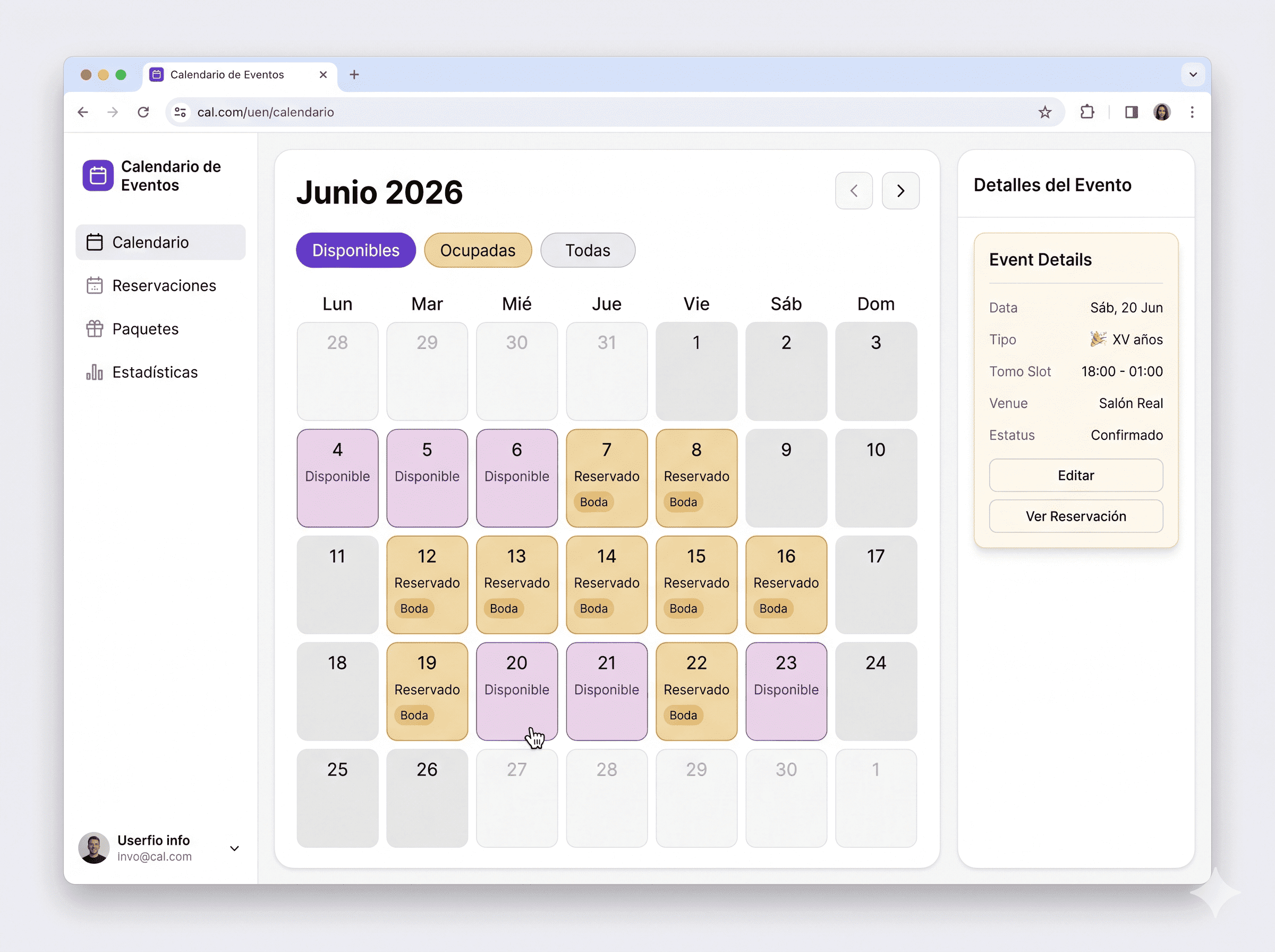The height and width of the screenshot is (952, 1275).
Task: Close the Calendario de Eventos tab
Action: click(x=323, y=74)
